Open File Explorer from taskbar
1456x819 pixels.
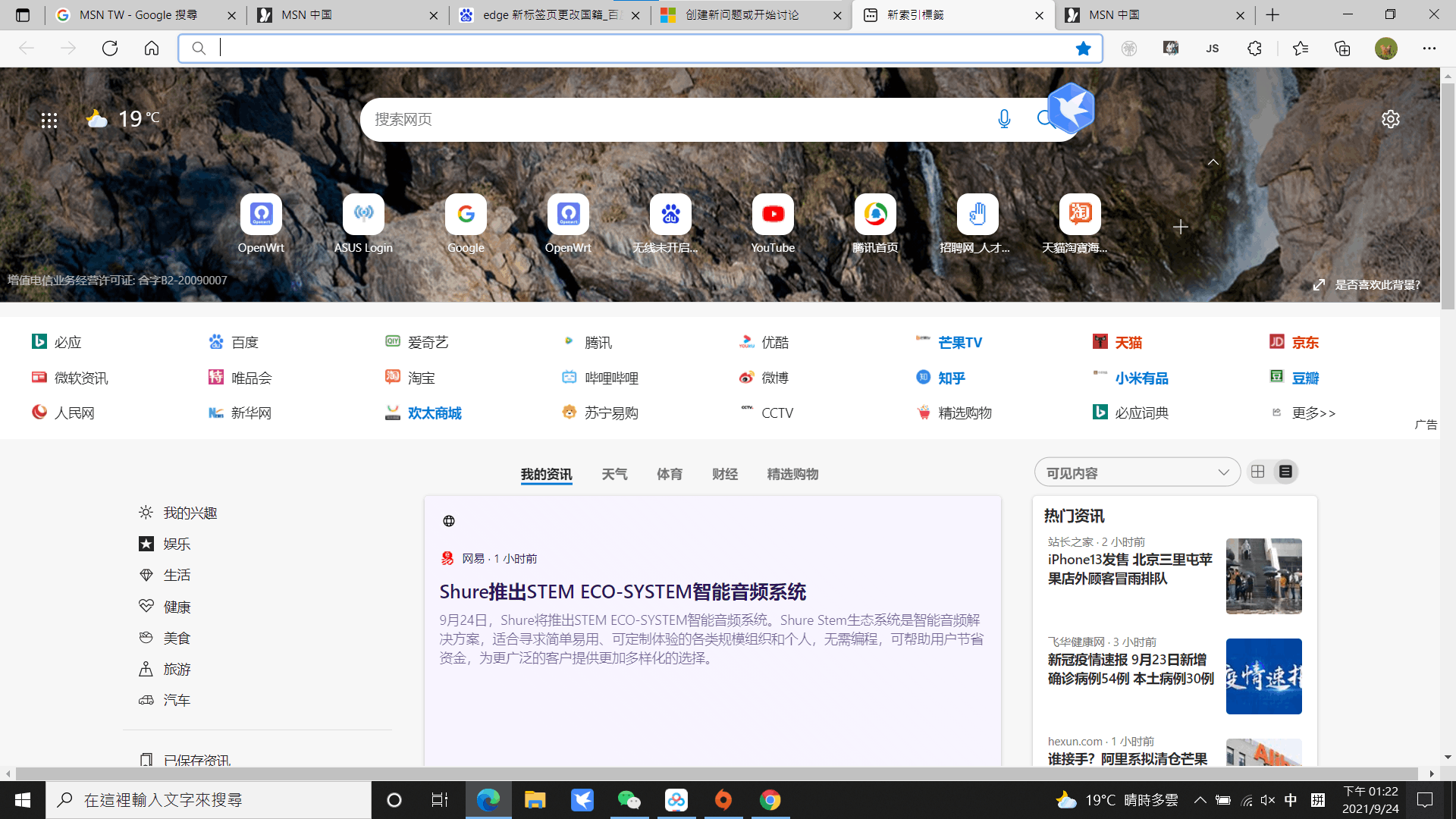[535, 800]
